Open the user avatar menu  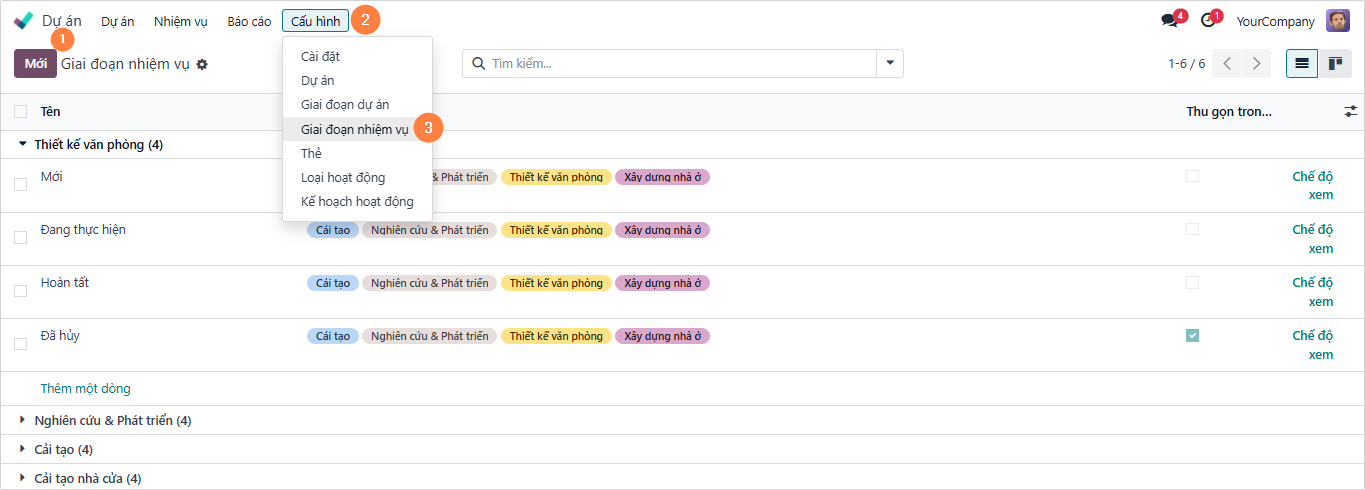[1337, 21]
